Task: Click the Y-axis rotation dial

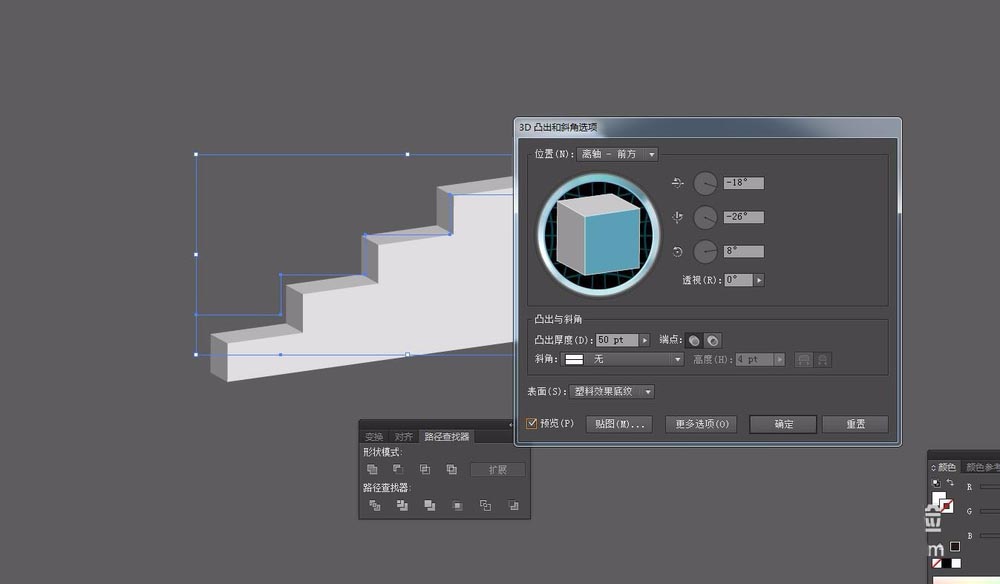Action: [x=705, y=217]
